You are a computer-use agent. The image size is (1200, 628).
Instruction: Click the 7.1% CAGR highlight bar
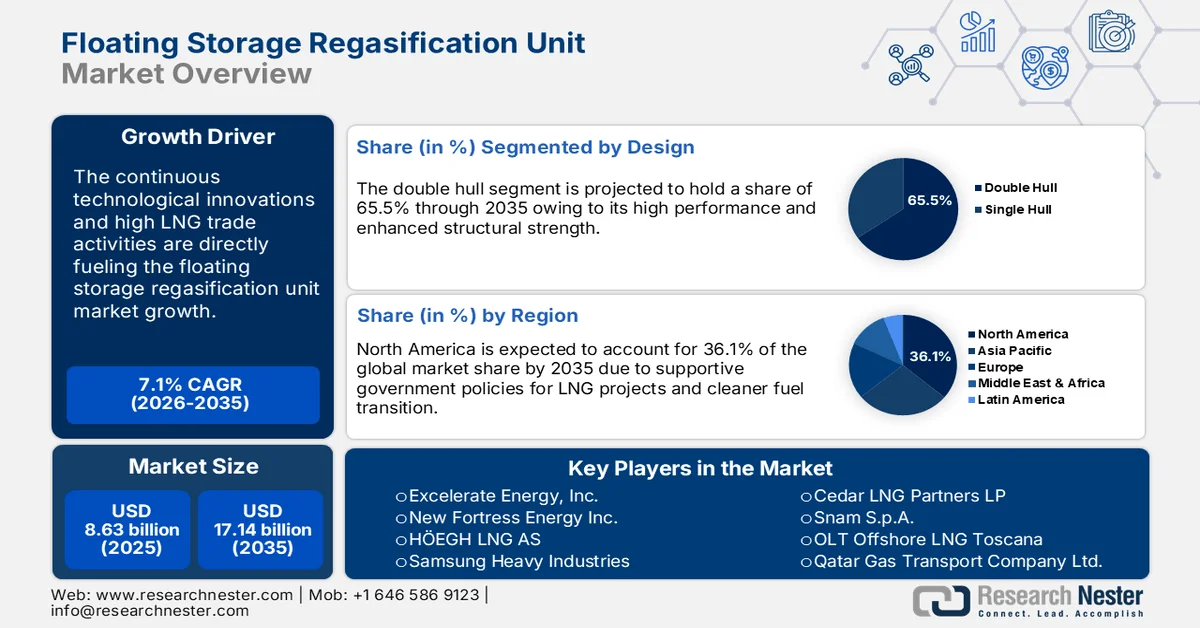pos(192,395)
